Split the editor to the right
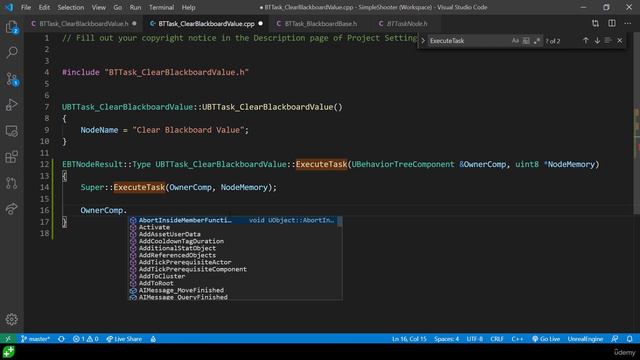This screenshot has height=360, width=640. (x=612, y=24)
